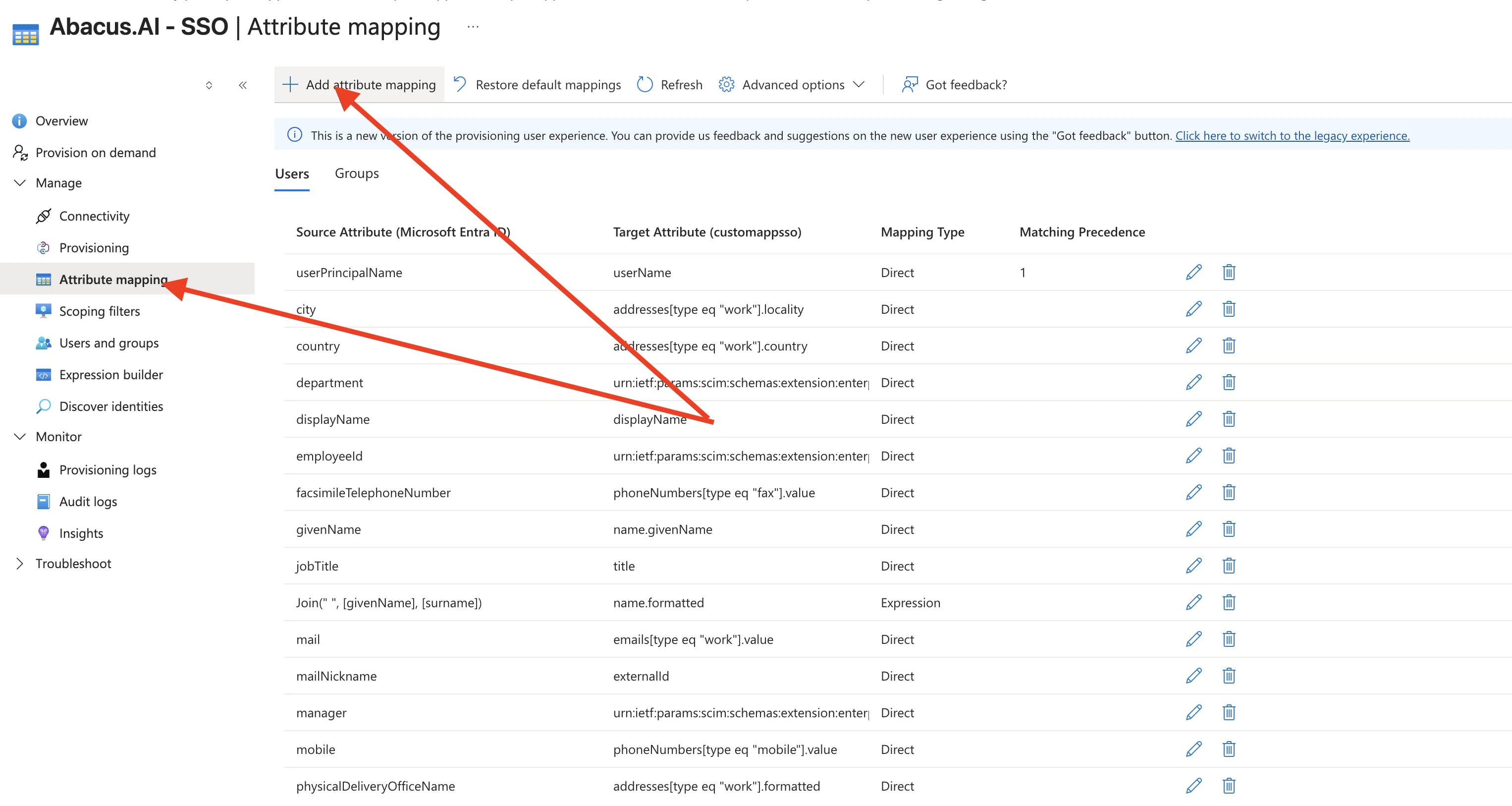Delete the userPrincipalName mapping

[x=1229, y=272]
